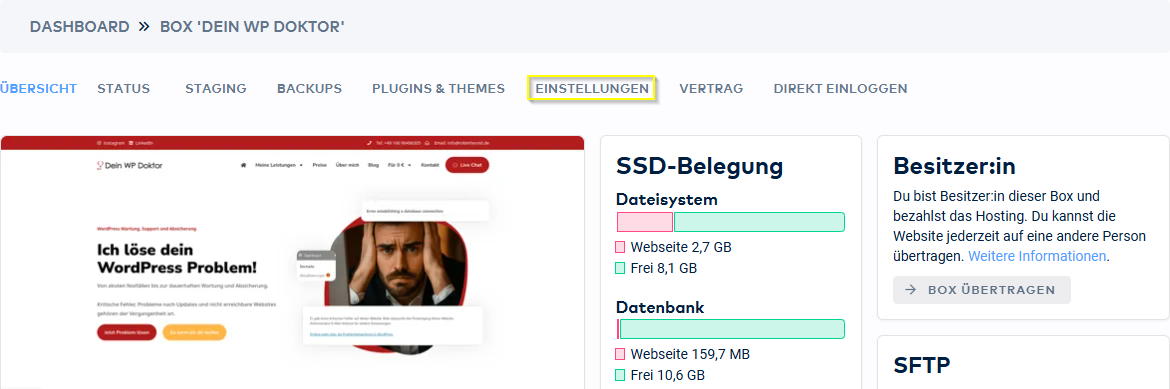The image size is (1170, 389).
Task: Go to the Plugins & Themes tab
Action: [x=439, y=89]
